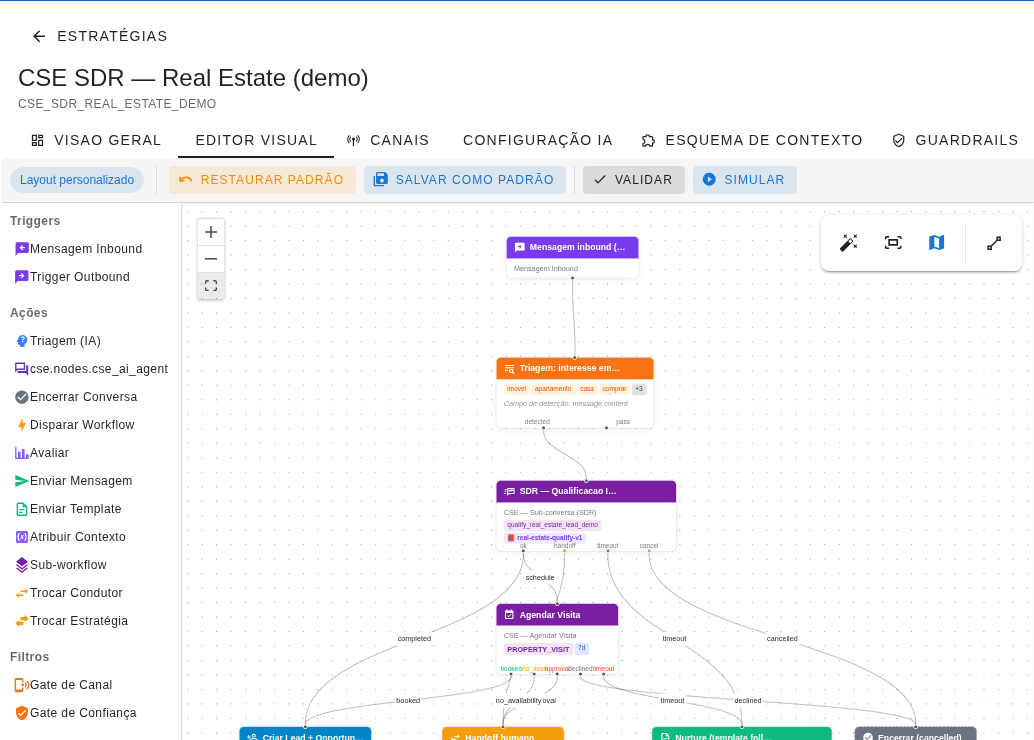
Task: Click the Layout personalizado chip
Action: point(76,180)
